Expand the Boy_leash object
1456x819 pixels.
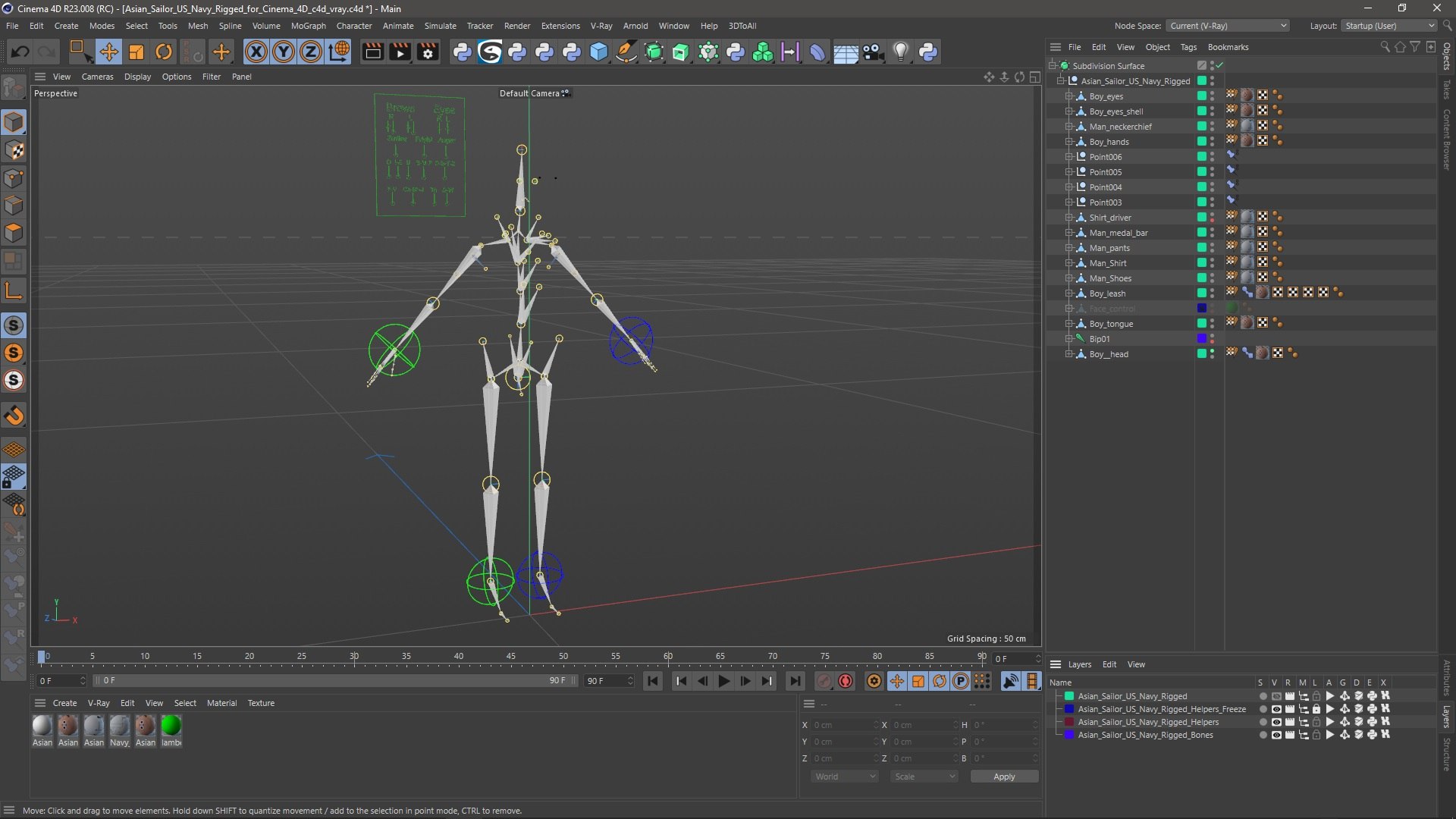point(1069,293)
